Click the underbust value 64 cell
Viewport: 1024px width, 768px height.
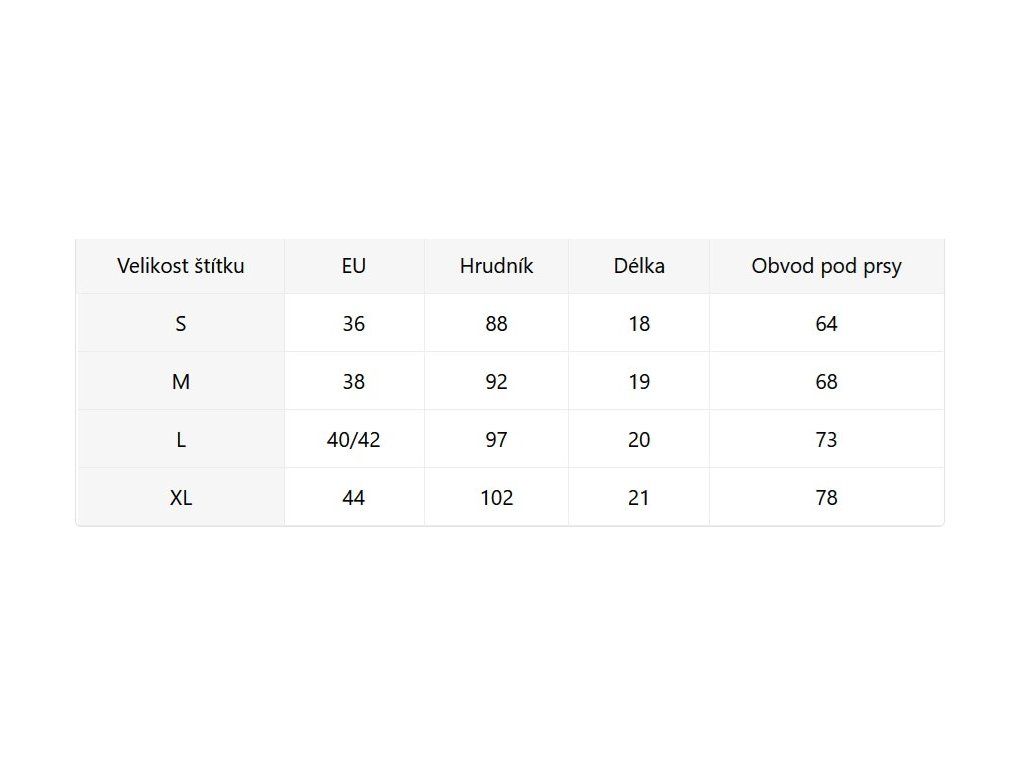pos(826,323)
